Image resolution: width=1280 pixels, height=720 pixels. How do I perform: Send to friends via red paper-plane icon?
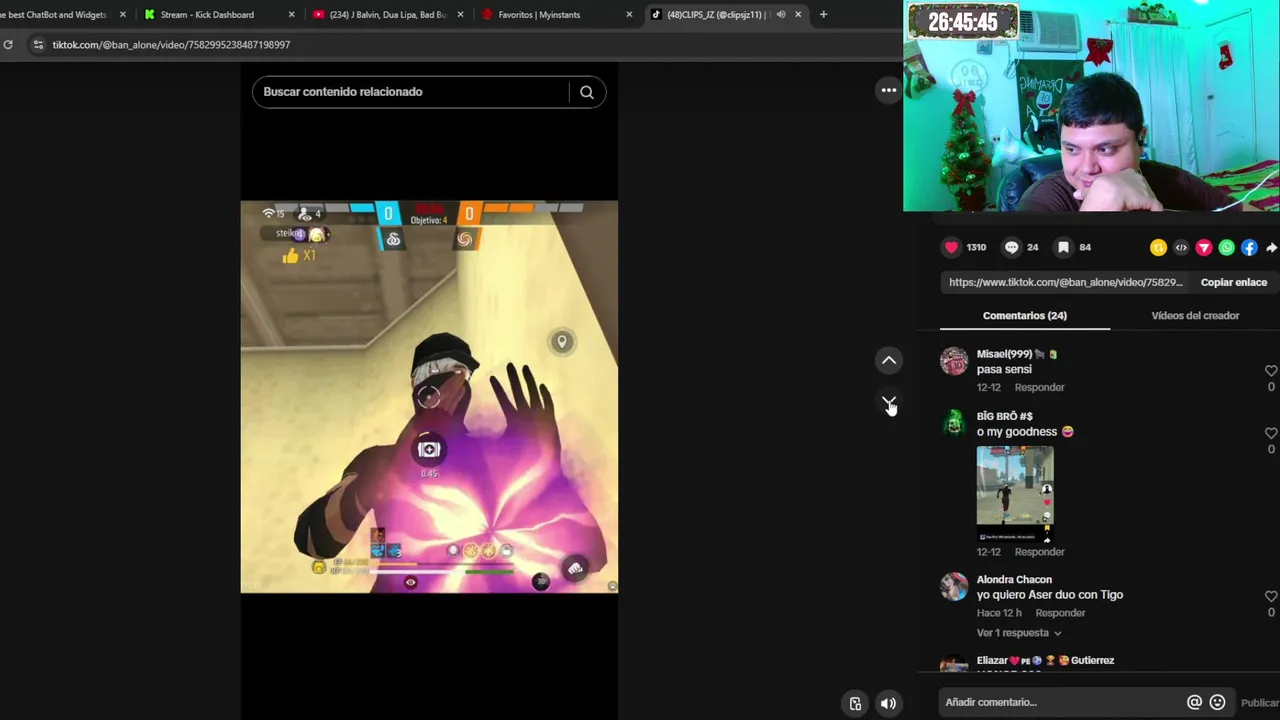coord(1204,248)
